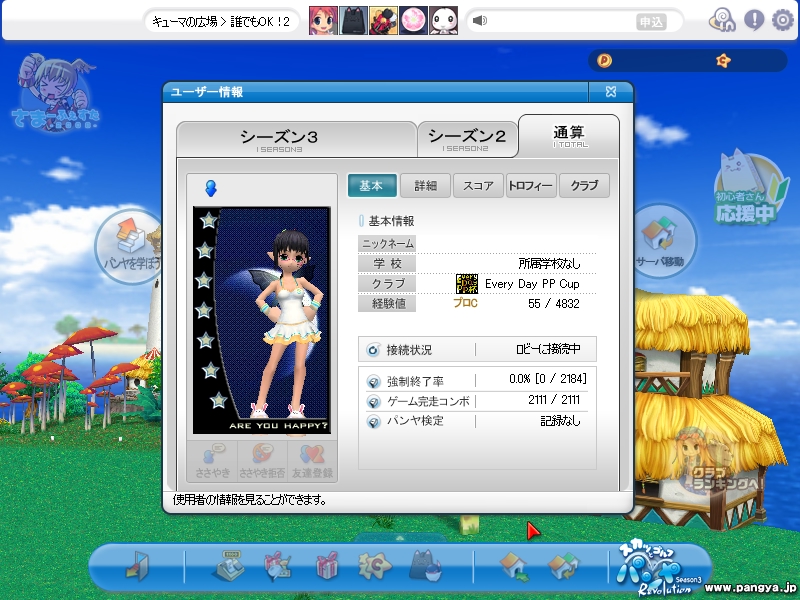Click the pink orb icon in top bar
The image size is (800, 600).
coord(413,21)
